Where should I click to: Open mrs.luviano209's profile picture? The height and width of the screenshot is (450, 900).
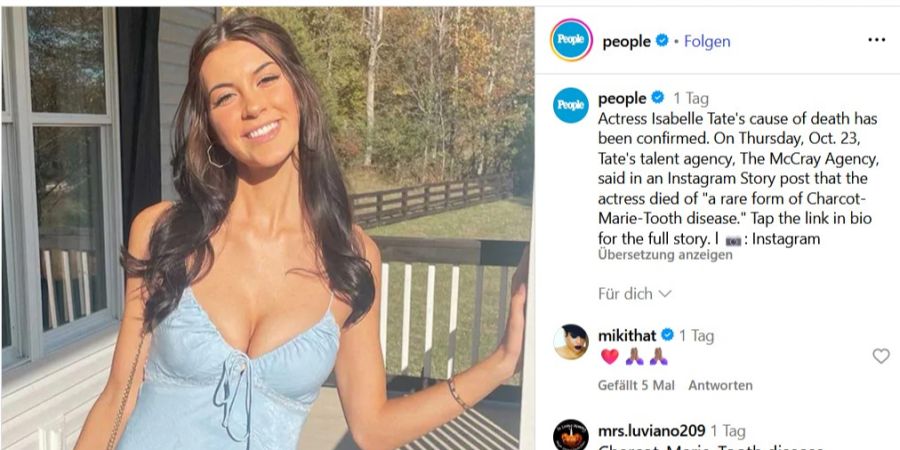571,435
